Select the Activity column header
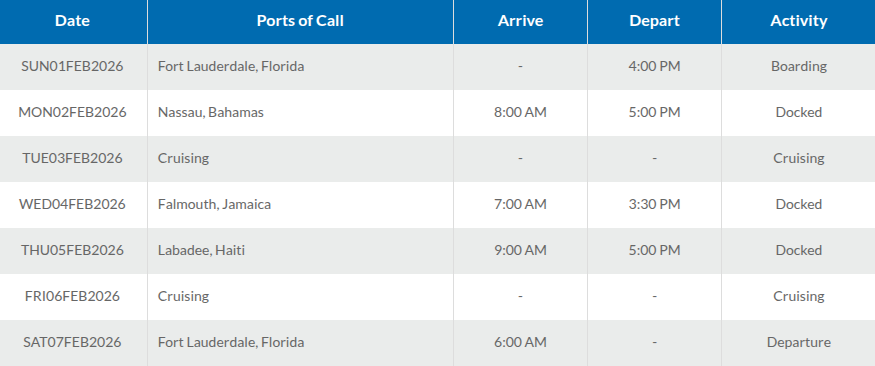The height and width of the screenshot is (366, 875). (799, 21)
